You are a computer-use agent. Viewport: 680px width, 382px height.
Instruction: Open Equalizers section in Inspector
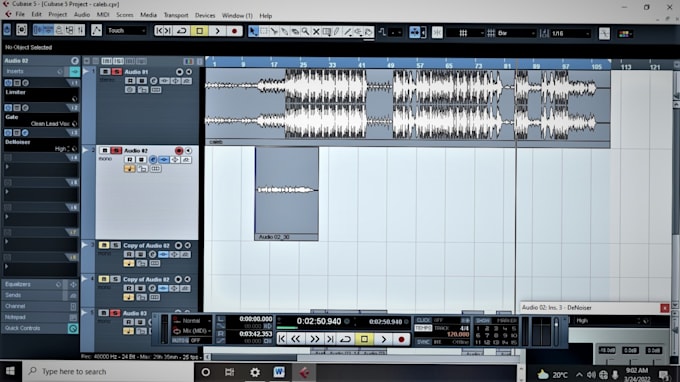point(40,284)
